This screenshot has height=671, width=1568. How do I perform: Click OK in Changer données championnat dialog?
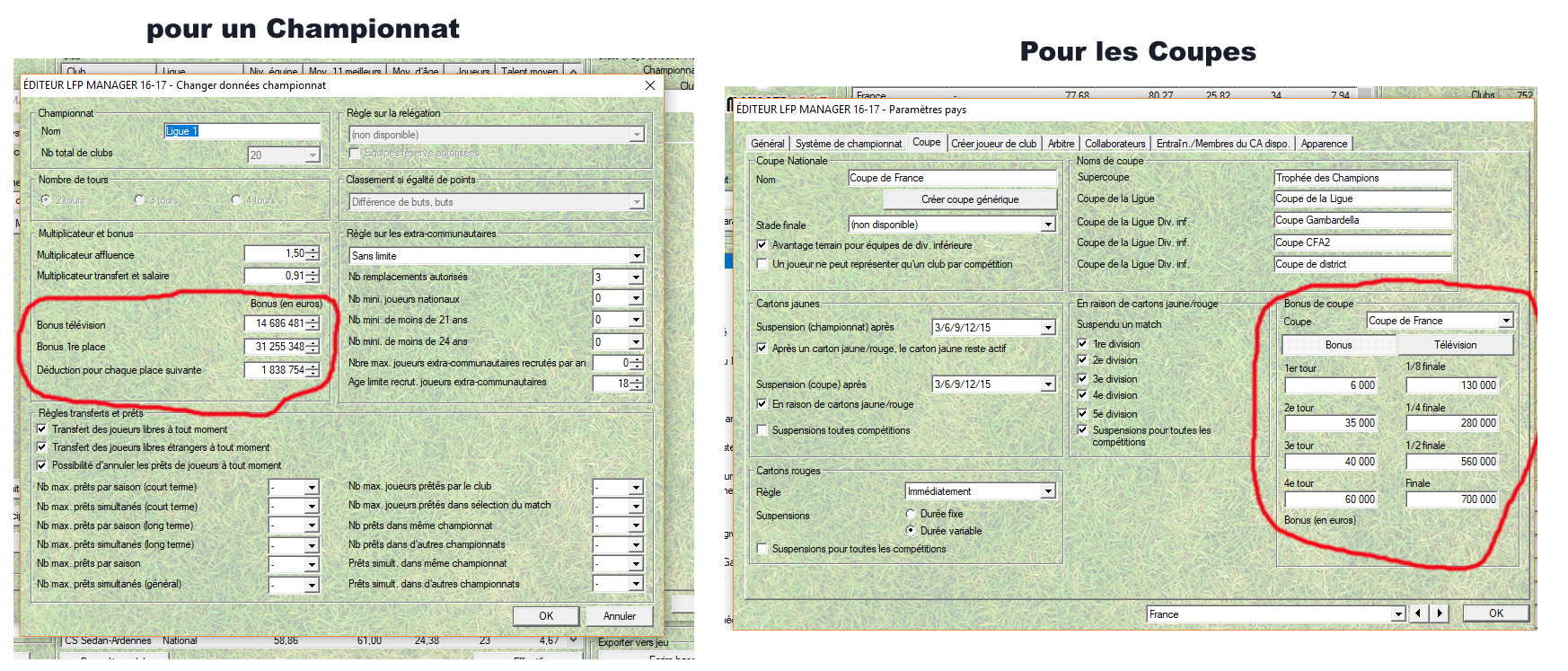546,616
